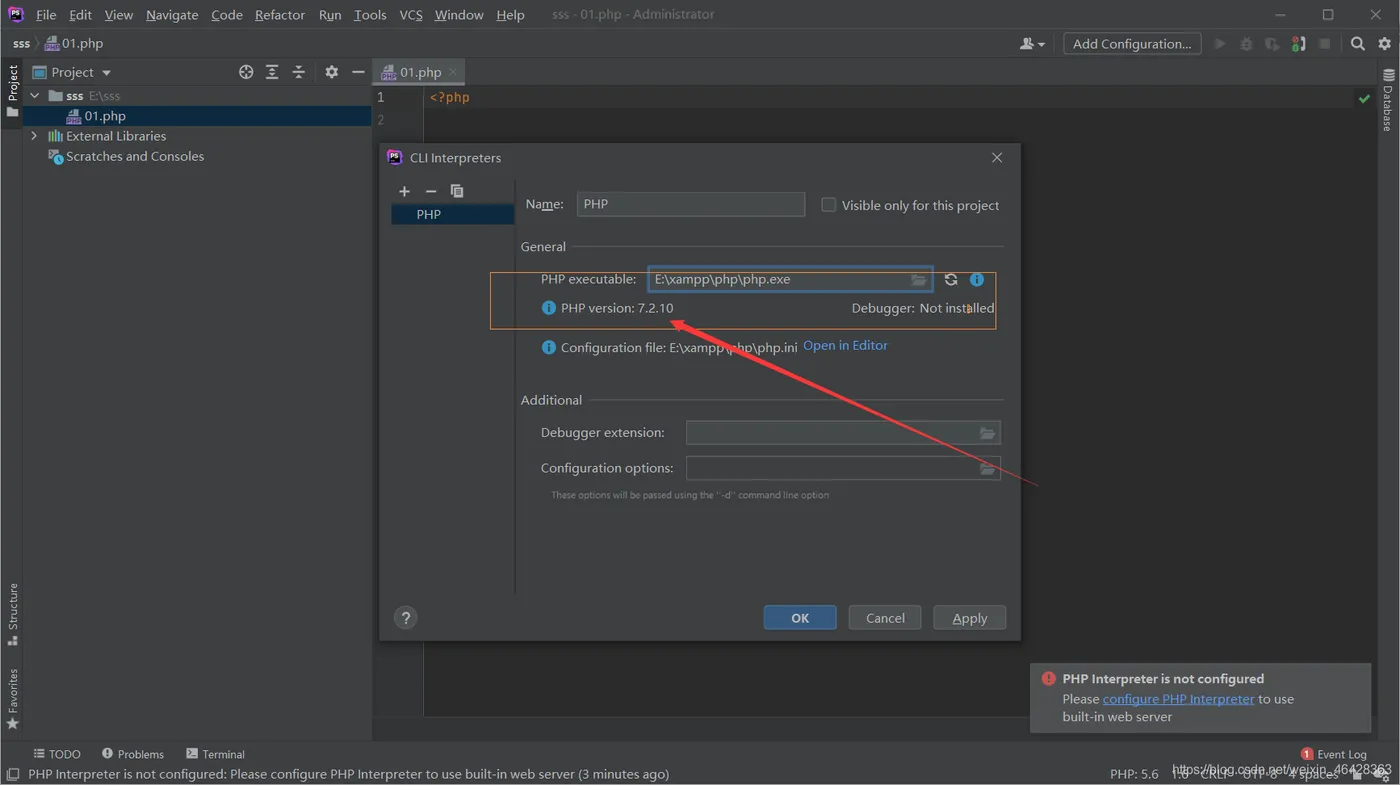Open the Search Everywhere magnifier
Viewport: 1400px width, 785px height.
click(1358, 44)
